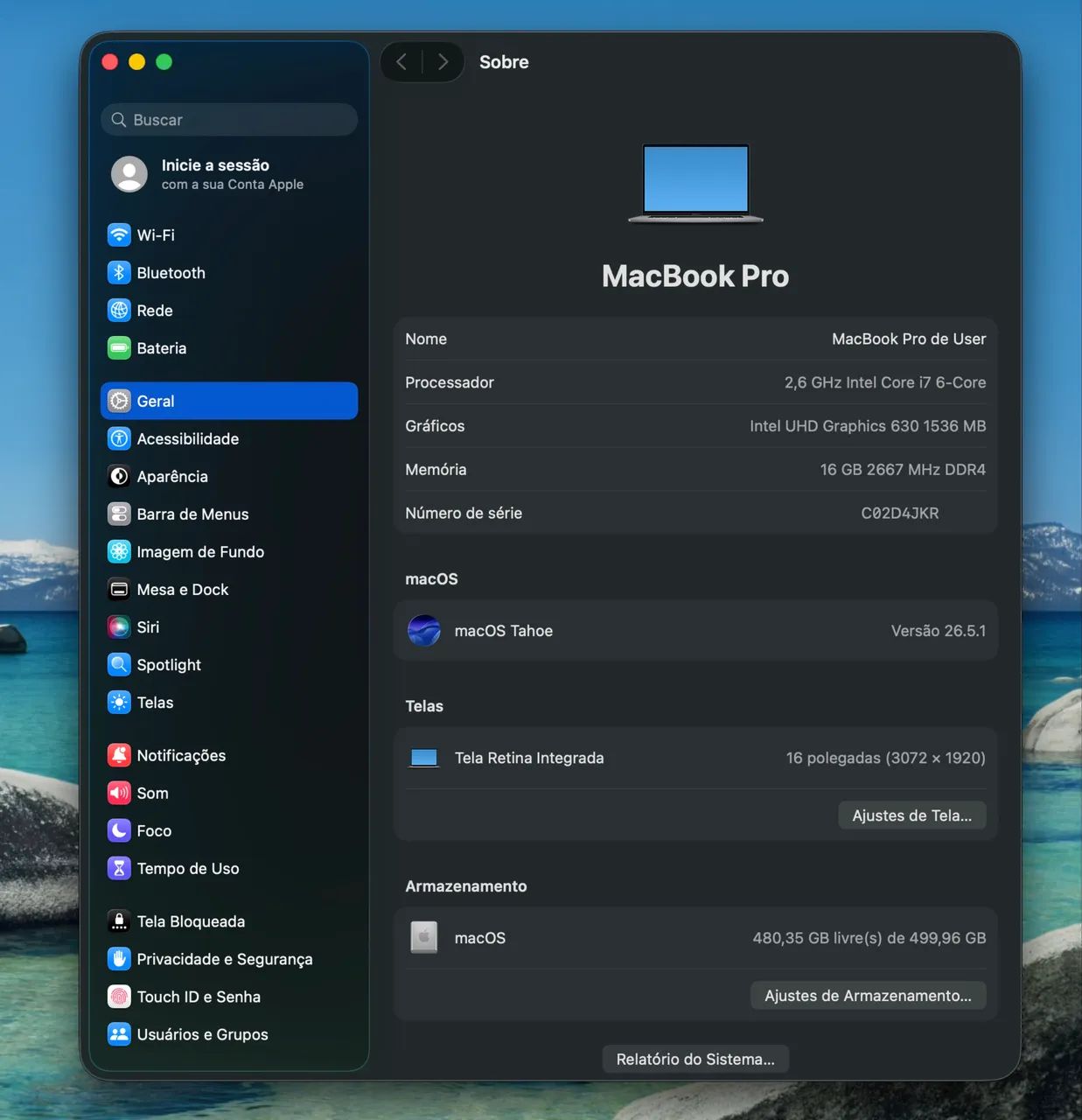Viewport: 1082px width, 1120px height.
Task: Go back with the left chevron
Action: tap(401, 61)
